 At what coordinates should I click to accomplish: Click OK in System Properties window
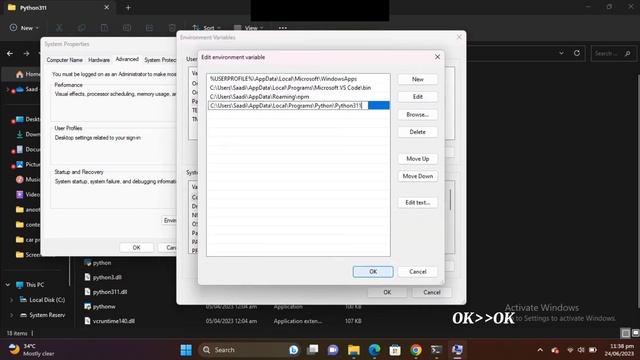[136, 248]
